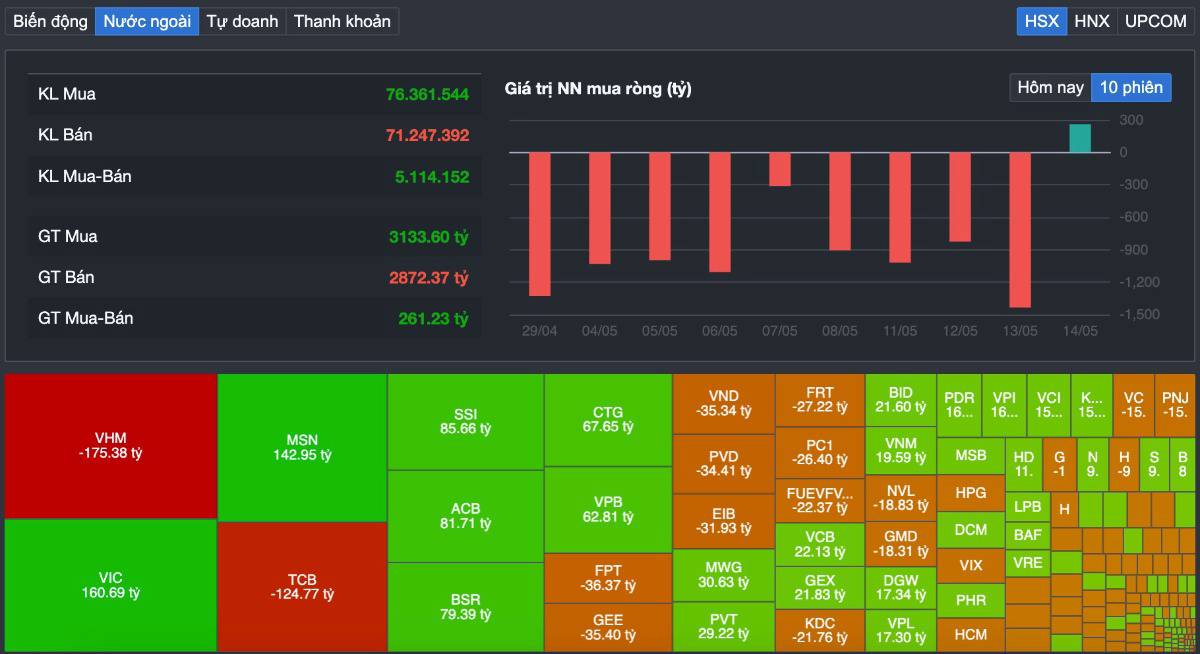Click the GT Mua-Bán value 261.23 tỷ

433,318
